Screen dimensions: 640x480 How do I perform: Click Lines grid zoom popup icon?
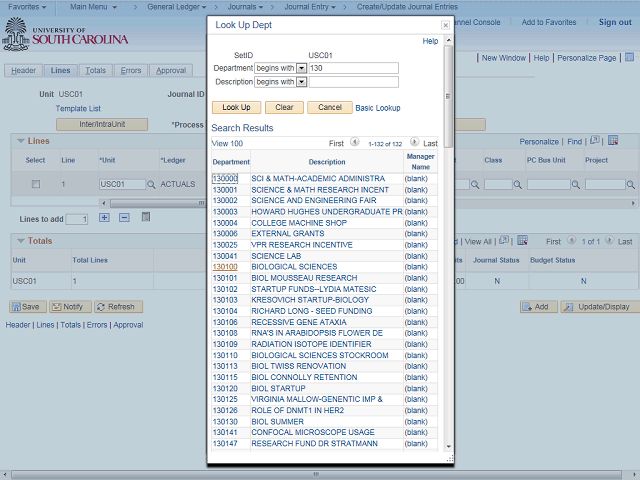[595, 140]
